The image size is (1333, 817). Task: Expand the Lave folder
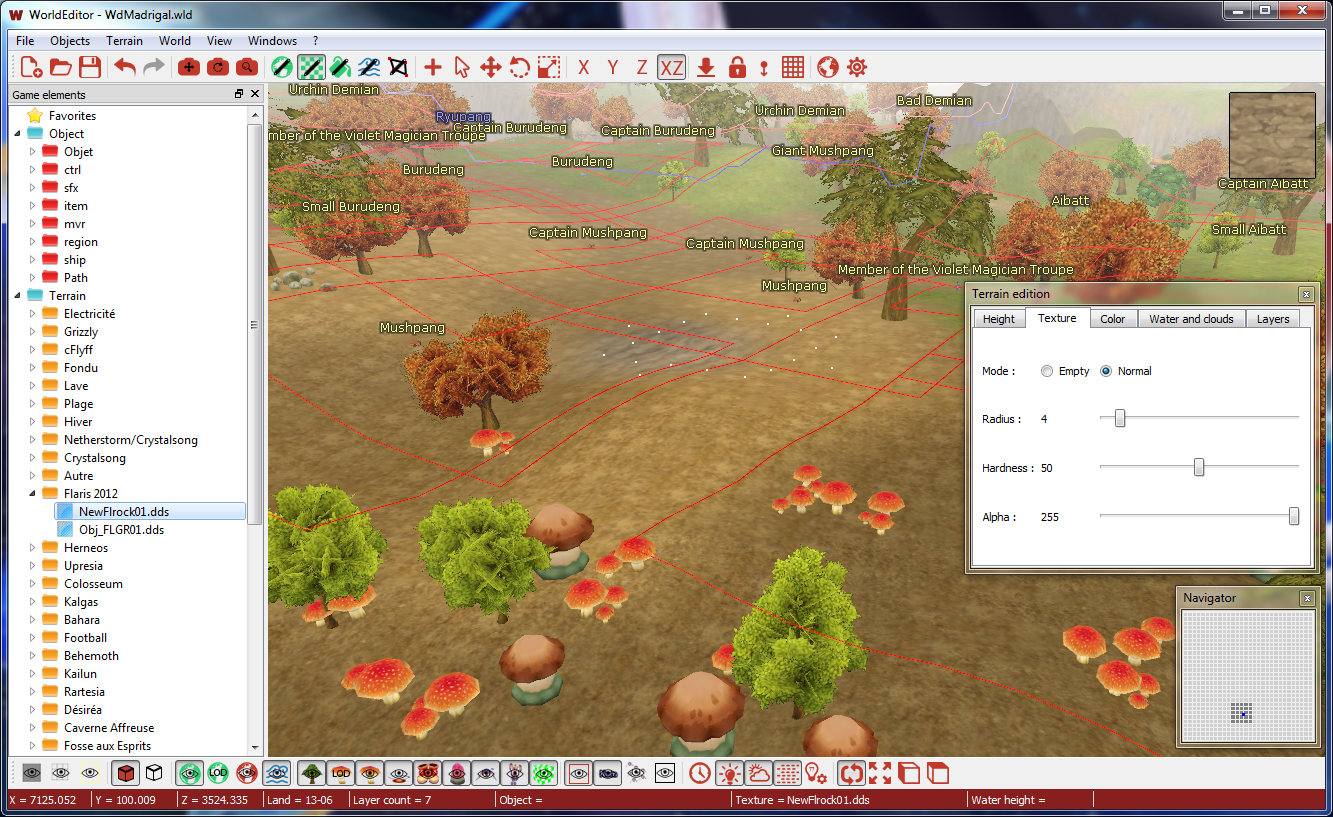pos(32,386)
